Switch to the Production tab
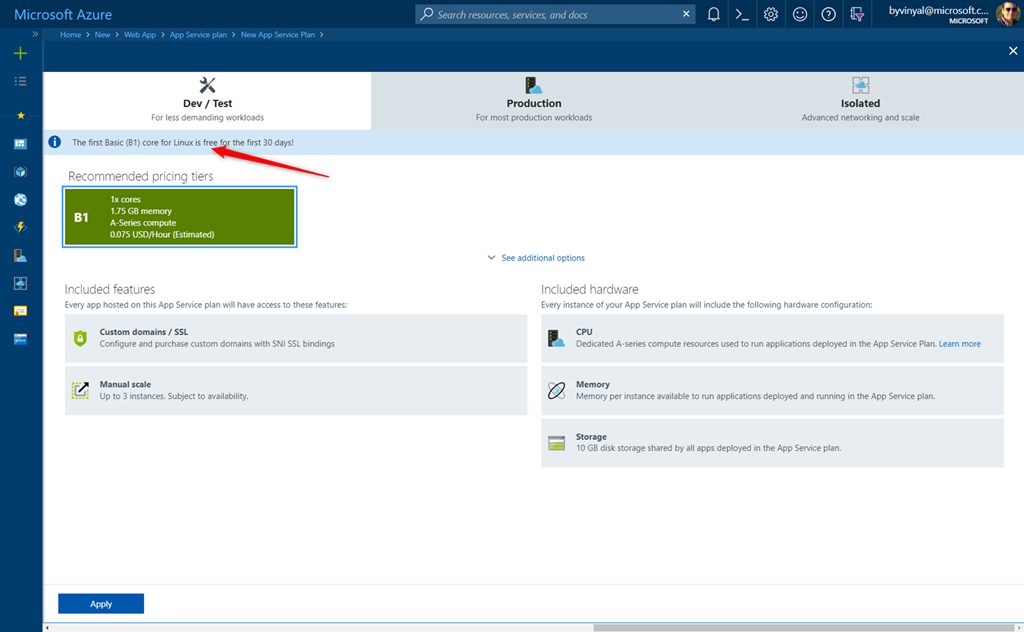The image size is (1024, 632). (x=534, y=101)
